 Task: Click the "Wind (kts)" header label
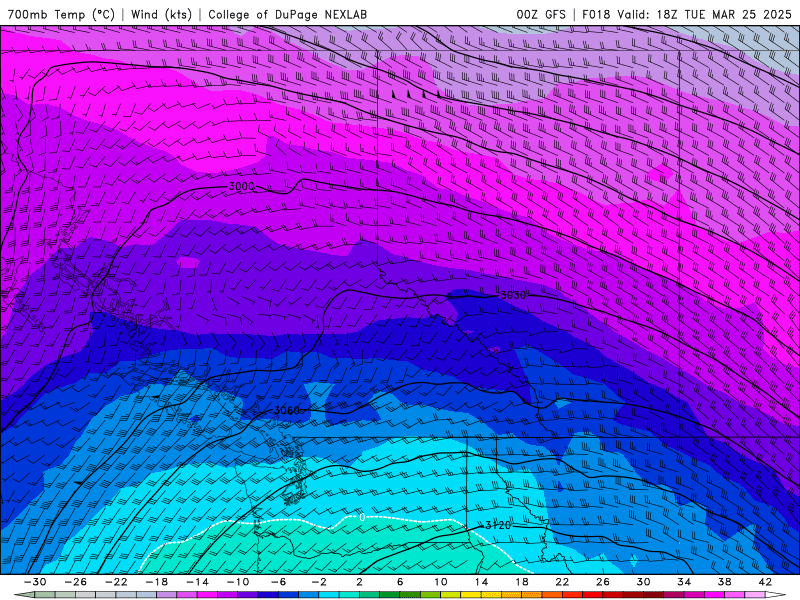coord(161,14)
